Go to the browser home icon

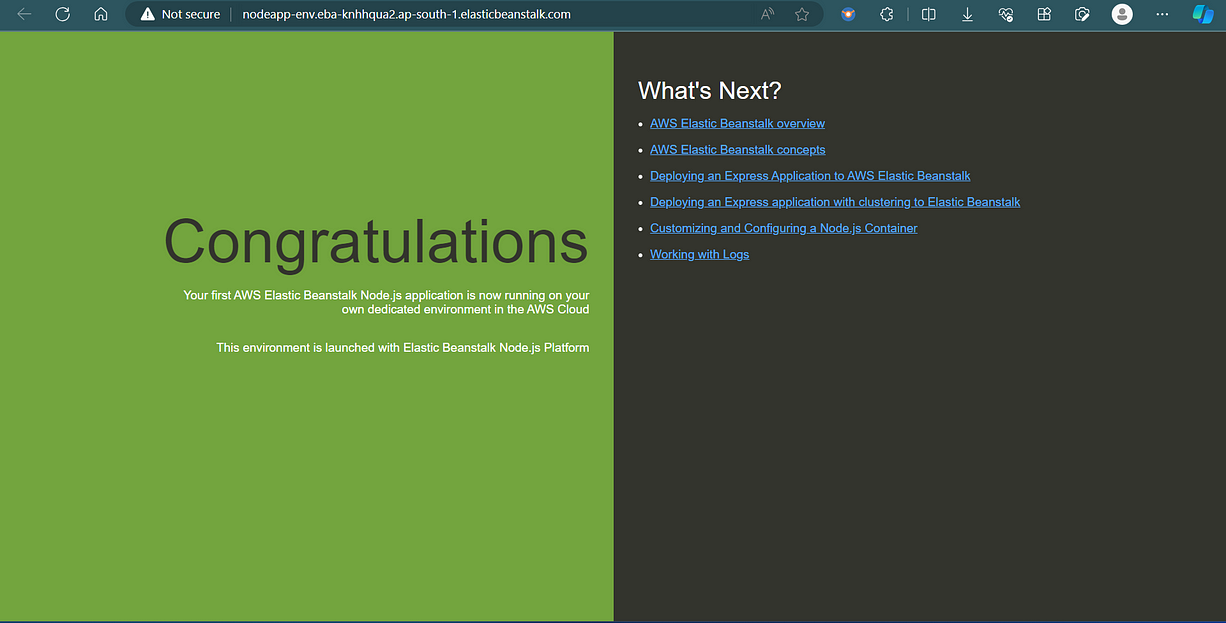(x=101, y=15)
